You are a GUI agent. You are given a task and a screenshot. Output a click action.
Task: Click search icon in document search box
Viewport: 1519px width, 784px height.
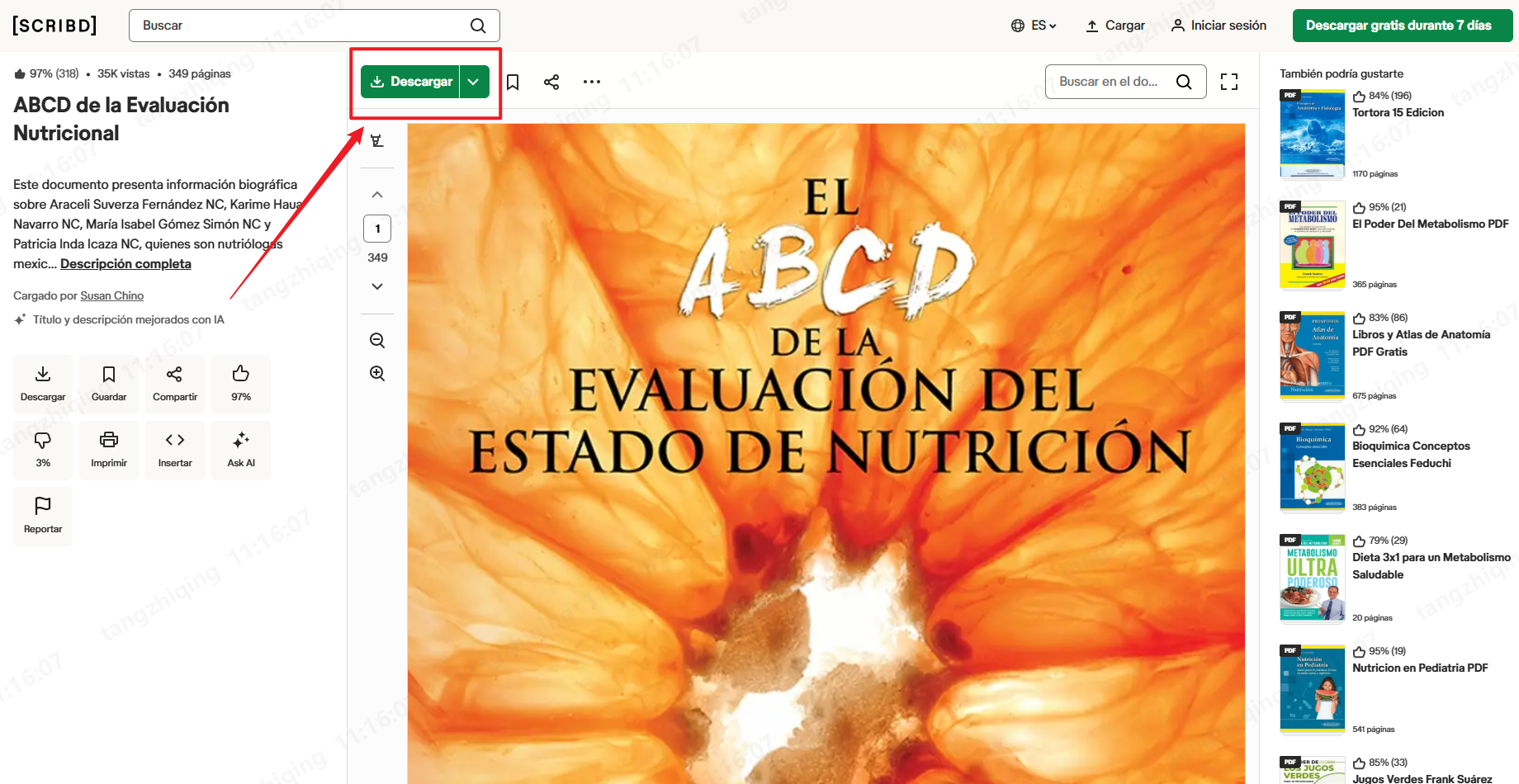coord(1184,82)
